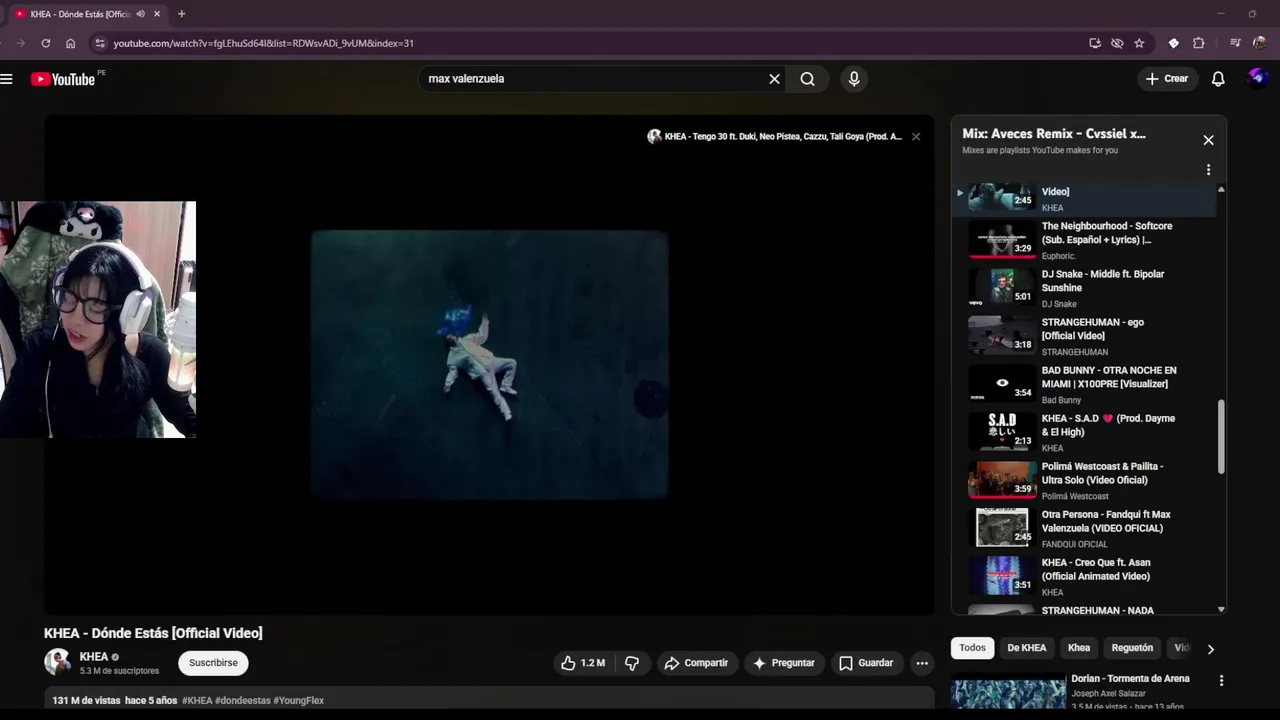Screen dimensions: 1280x720
Task: Click the #KHEA hashtag
Action: tap(197, 701)
